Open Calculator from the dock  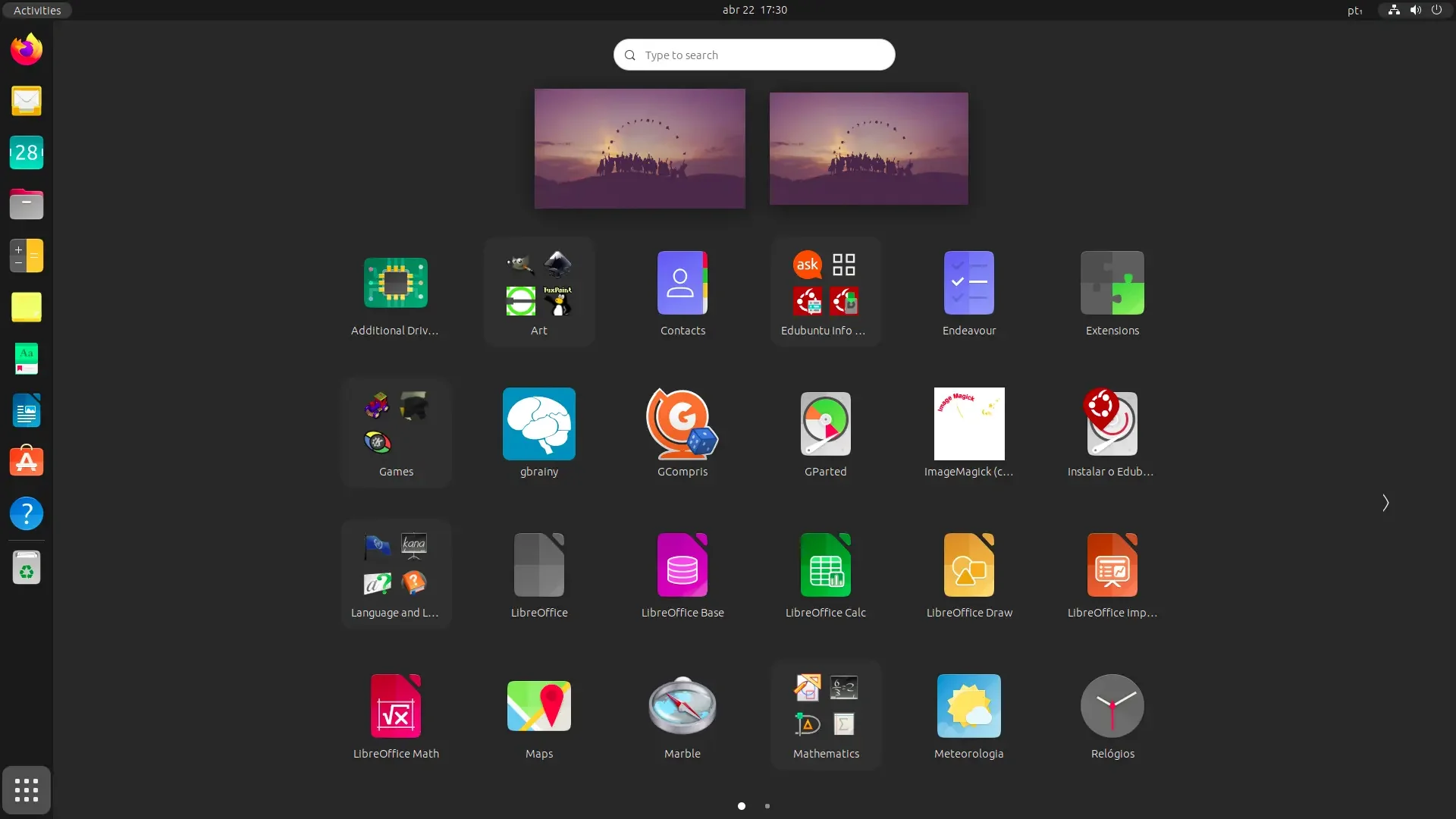27,256
